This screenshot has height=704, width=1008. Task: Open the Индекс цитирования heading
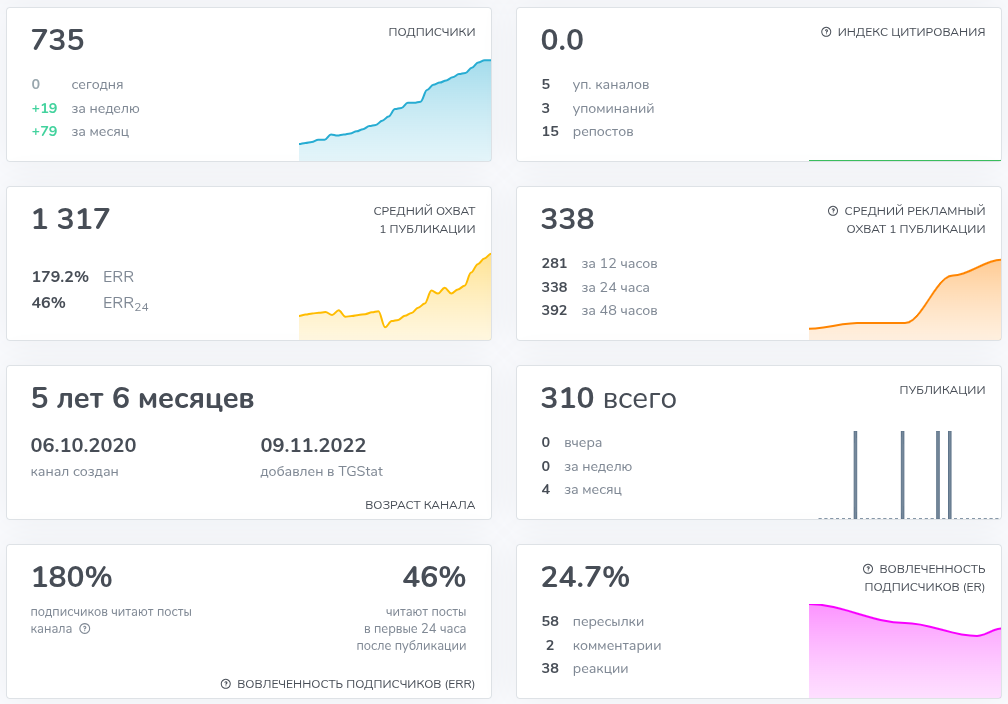(911, 32)
